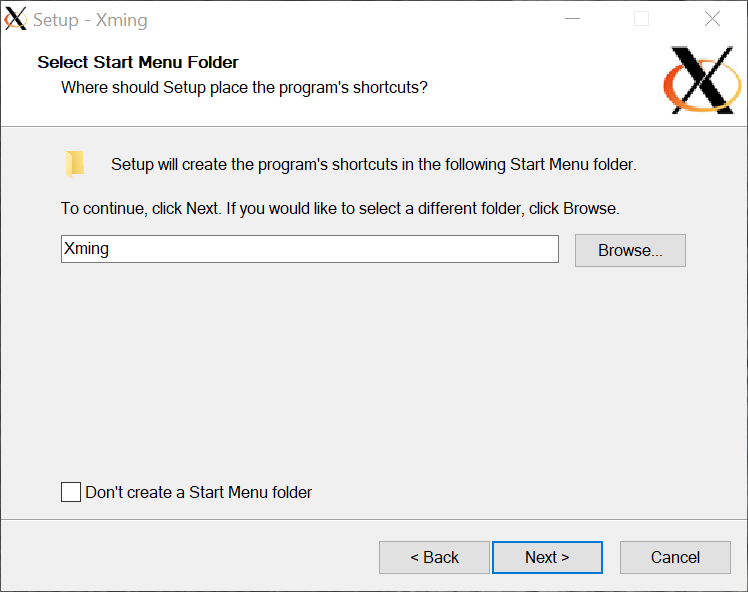Click the Xming icon in title bar
This screenshot has height=592, width=748.
pos(15,19)
